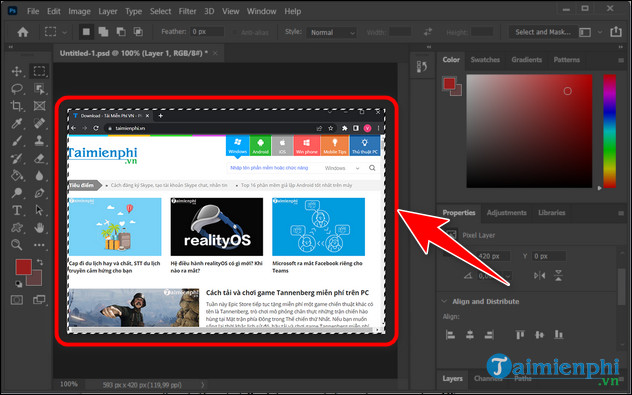This screenshot has width=632, height=395.
Task: Select the Lasso tool
Action: click(17, 89)
